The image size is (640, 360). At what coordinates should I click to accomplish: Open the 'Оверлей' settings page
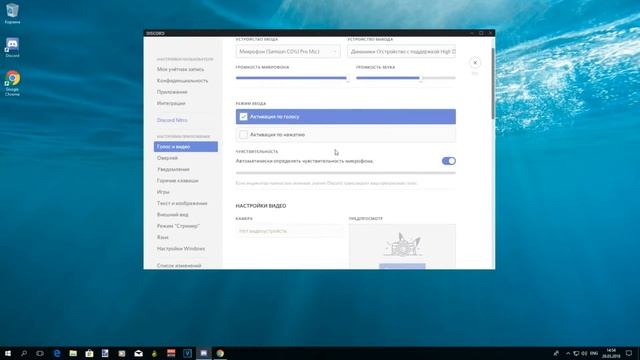pos(167,158)
